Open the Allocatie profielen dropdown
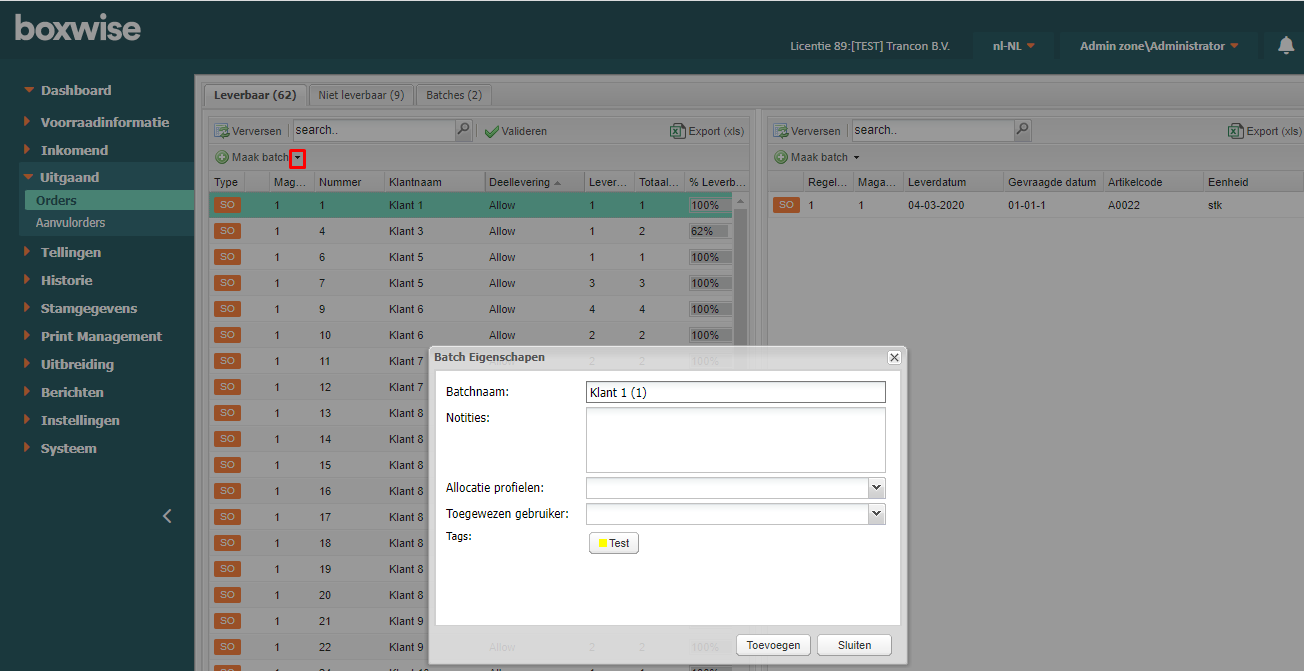Image resolution: width=1304 pixels, height=671 pixels. (x=876, y=487)
